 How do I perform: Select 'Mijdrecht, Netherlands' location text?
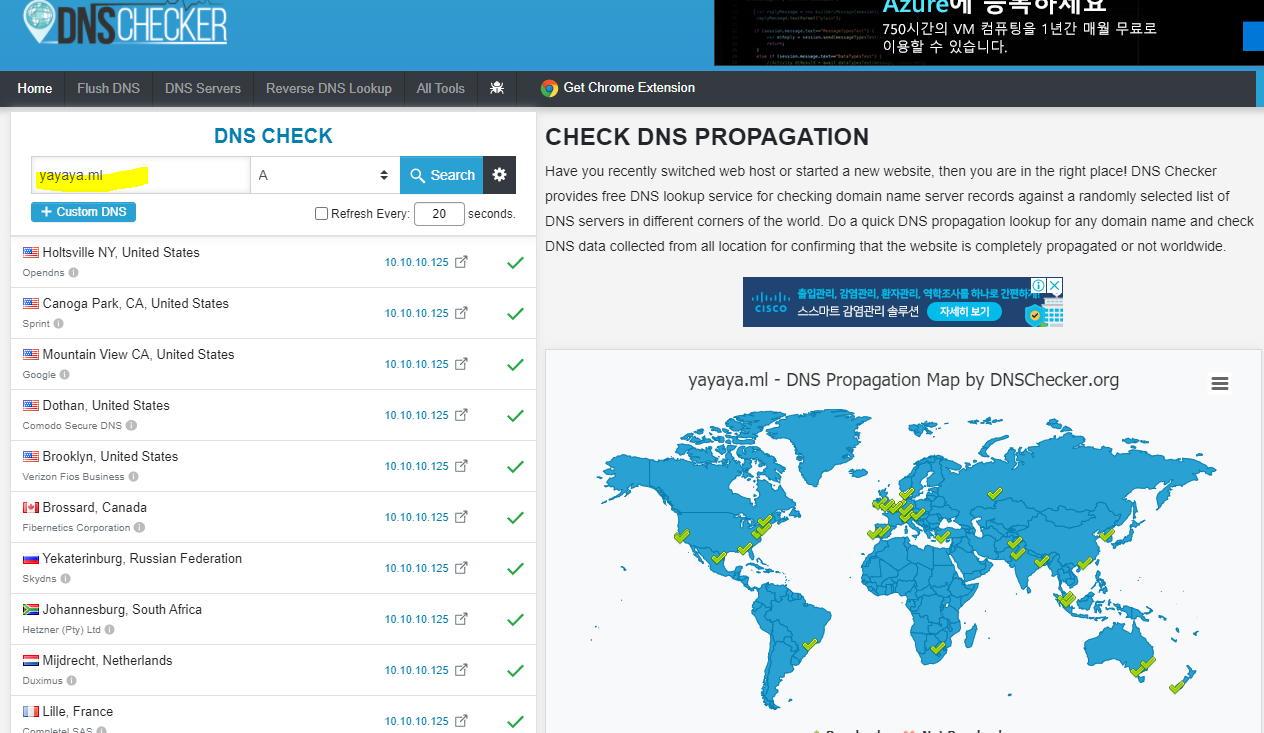point(108,660)
